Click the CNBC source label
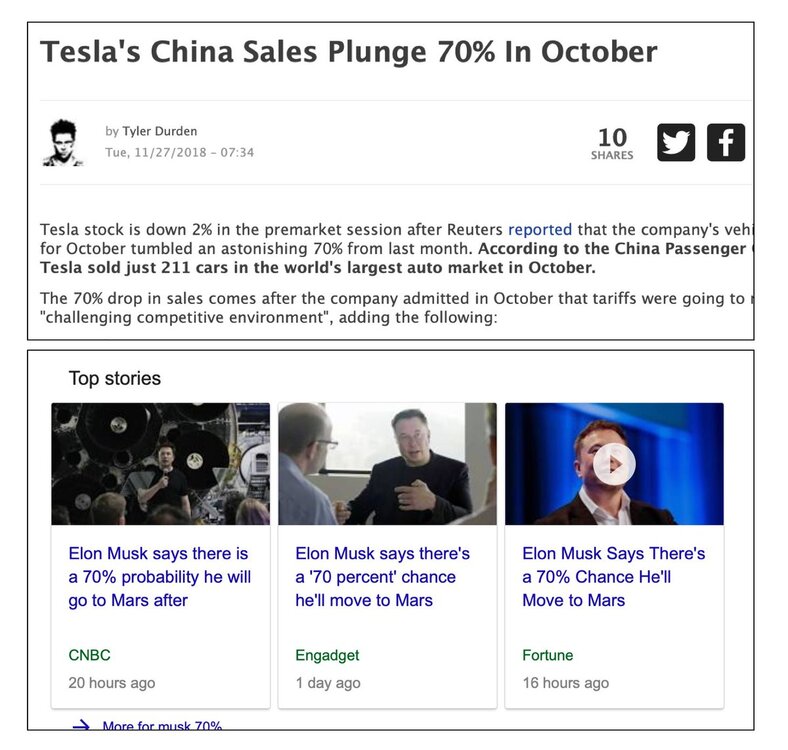Viewport: 788px width, 750px height. [x=89, y=656]
